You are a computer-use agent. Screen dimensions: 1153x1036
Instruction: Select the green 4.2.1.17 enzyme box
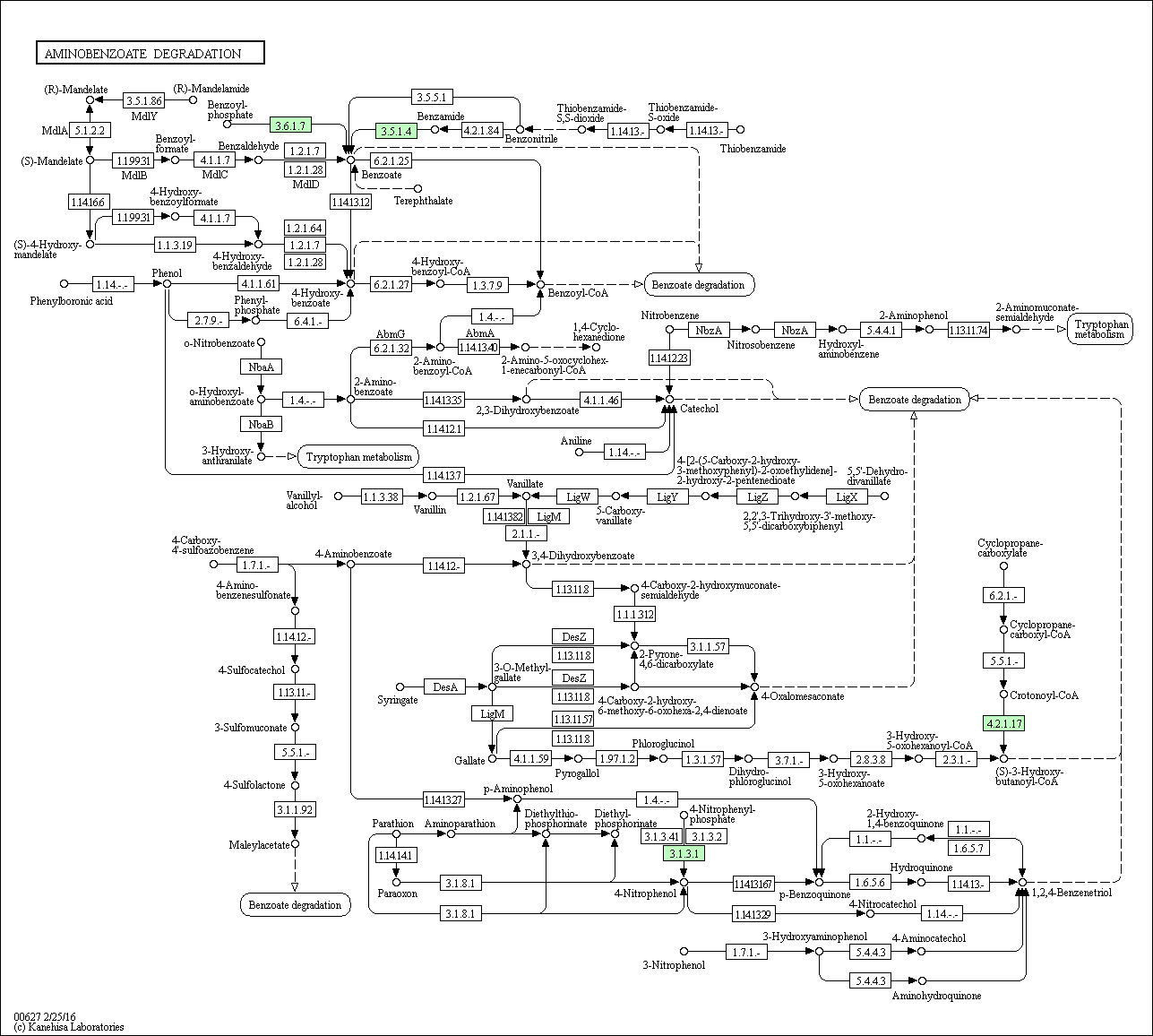pos(1003,723)
